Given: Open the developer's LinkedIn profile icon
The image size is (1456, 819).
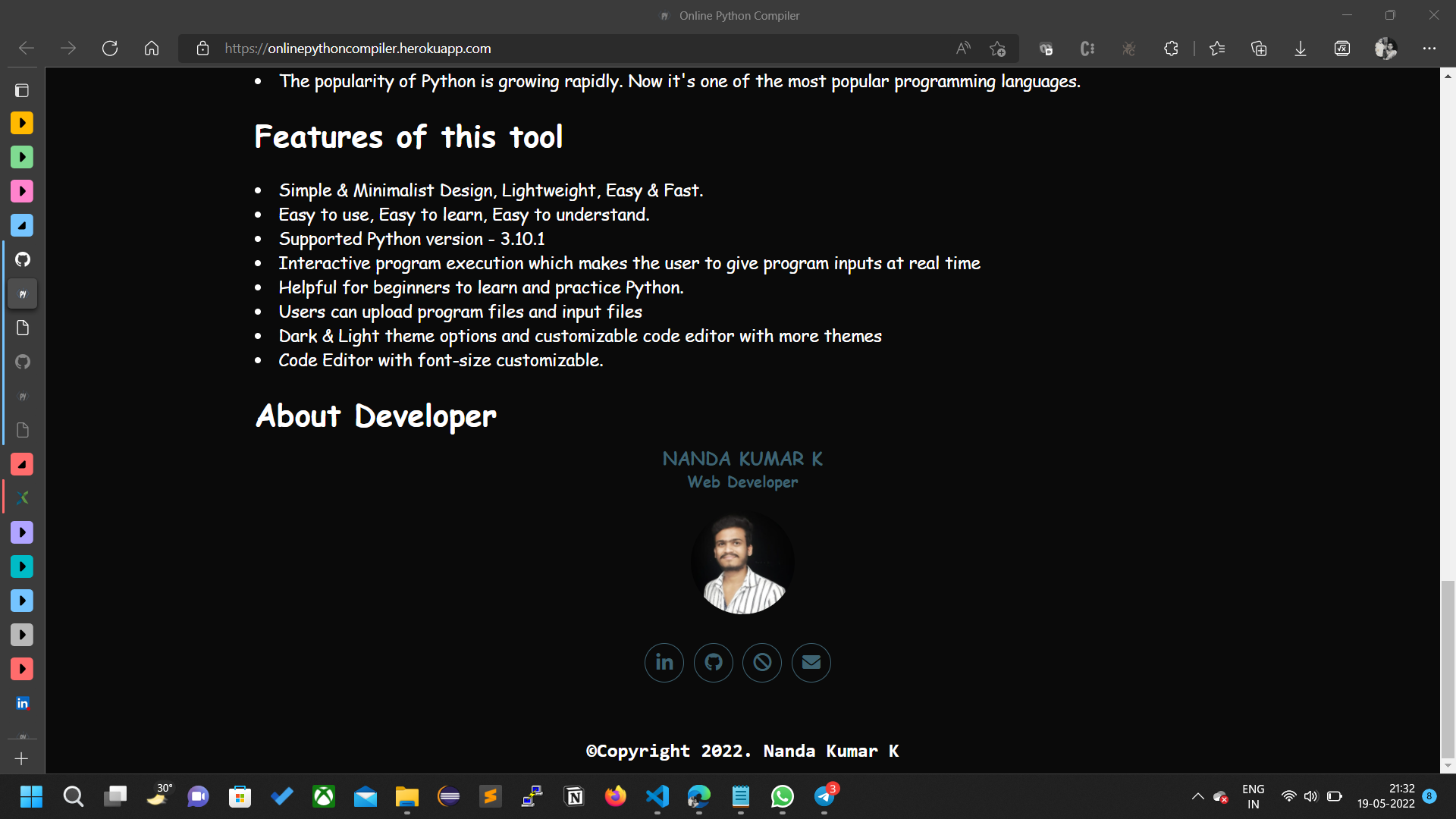Looking at the screenshot, I should (x=664, y=662).
